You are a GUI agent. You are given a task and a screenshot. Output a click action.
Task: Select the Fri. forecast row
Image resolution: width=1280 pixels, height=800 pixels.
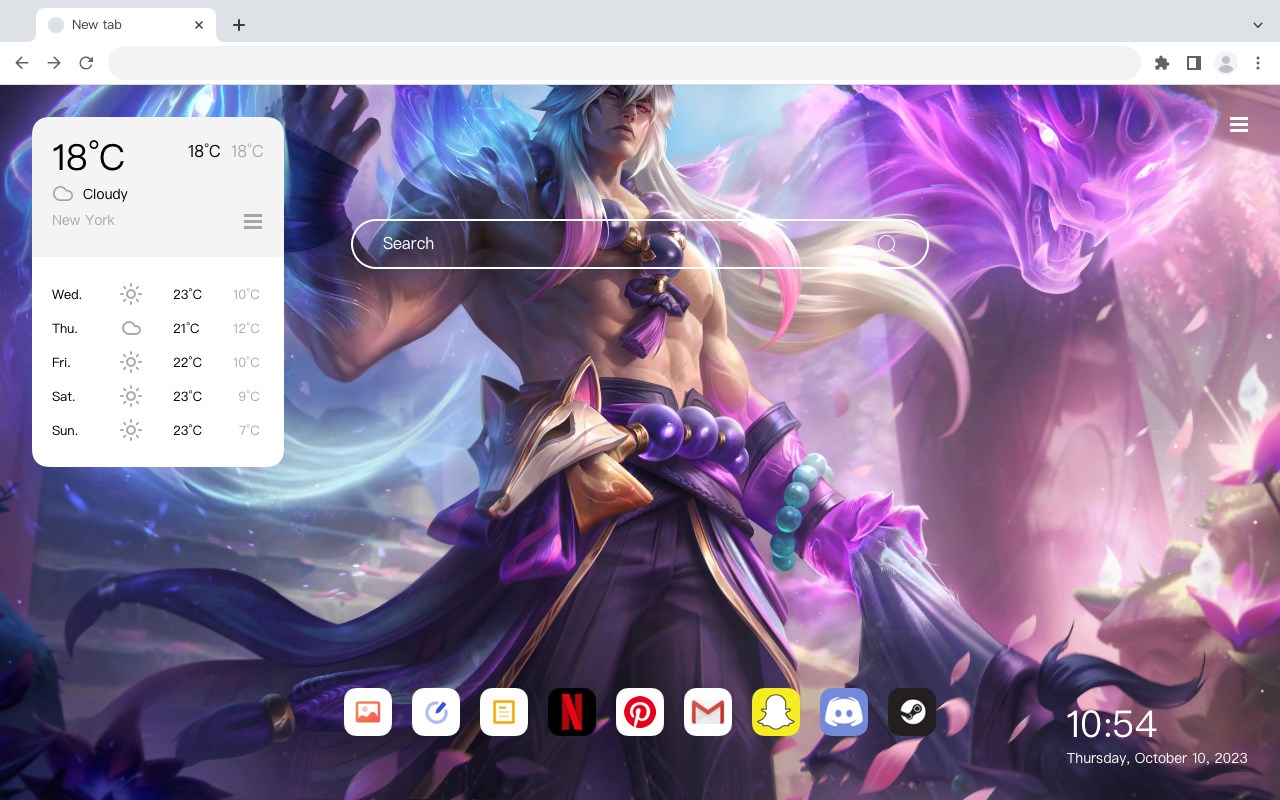(158, 362)
